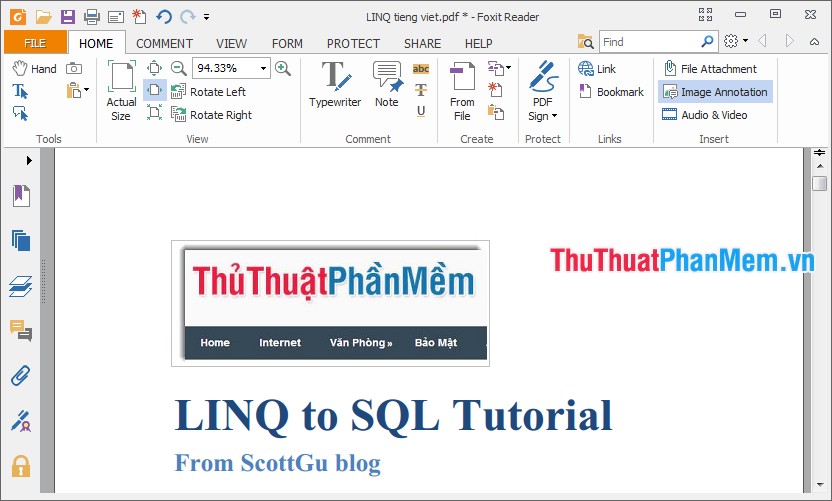This screenshot has width=832, height=501.
Task: Activate the Typewriter tool
Action: pos(335,85)
